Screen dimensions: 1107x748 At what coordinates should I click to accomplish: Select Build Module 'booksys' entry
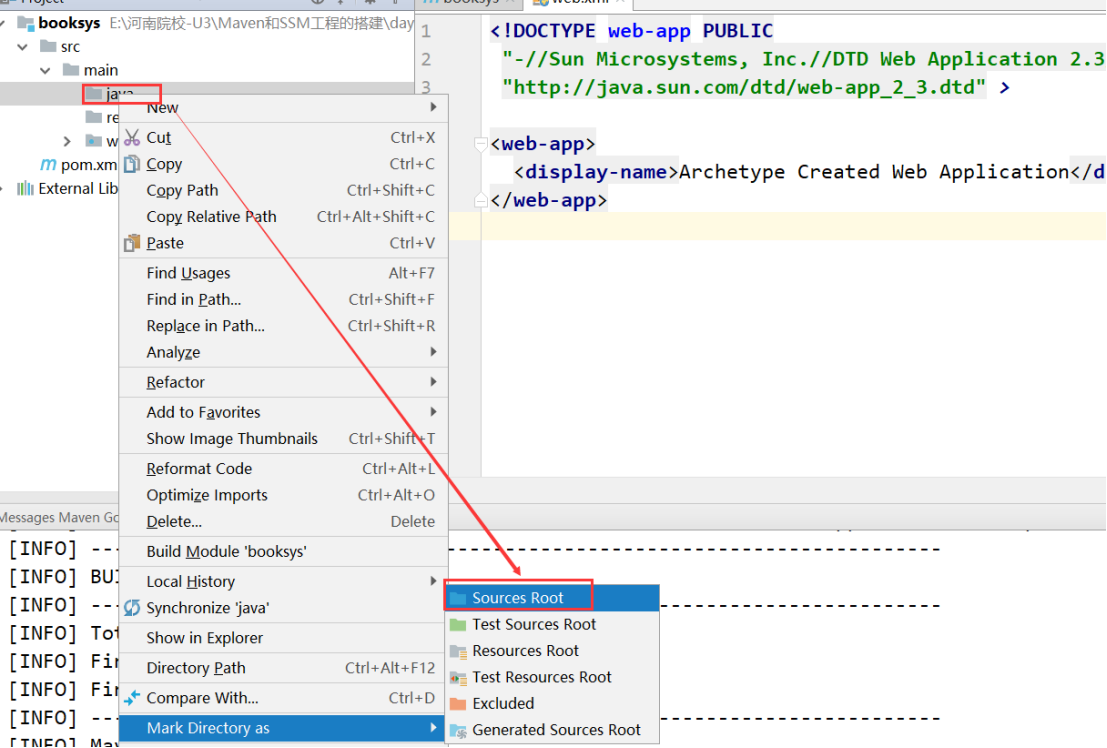[283, 552]
